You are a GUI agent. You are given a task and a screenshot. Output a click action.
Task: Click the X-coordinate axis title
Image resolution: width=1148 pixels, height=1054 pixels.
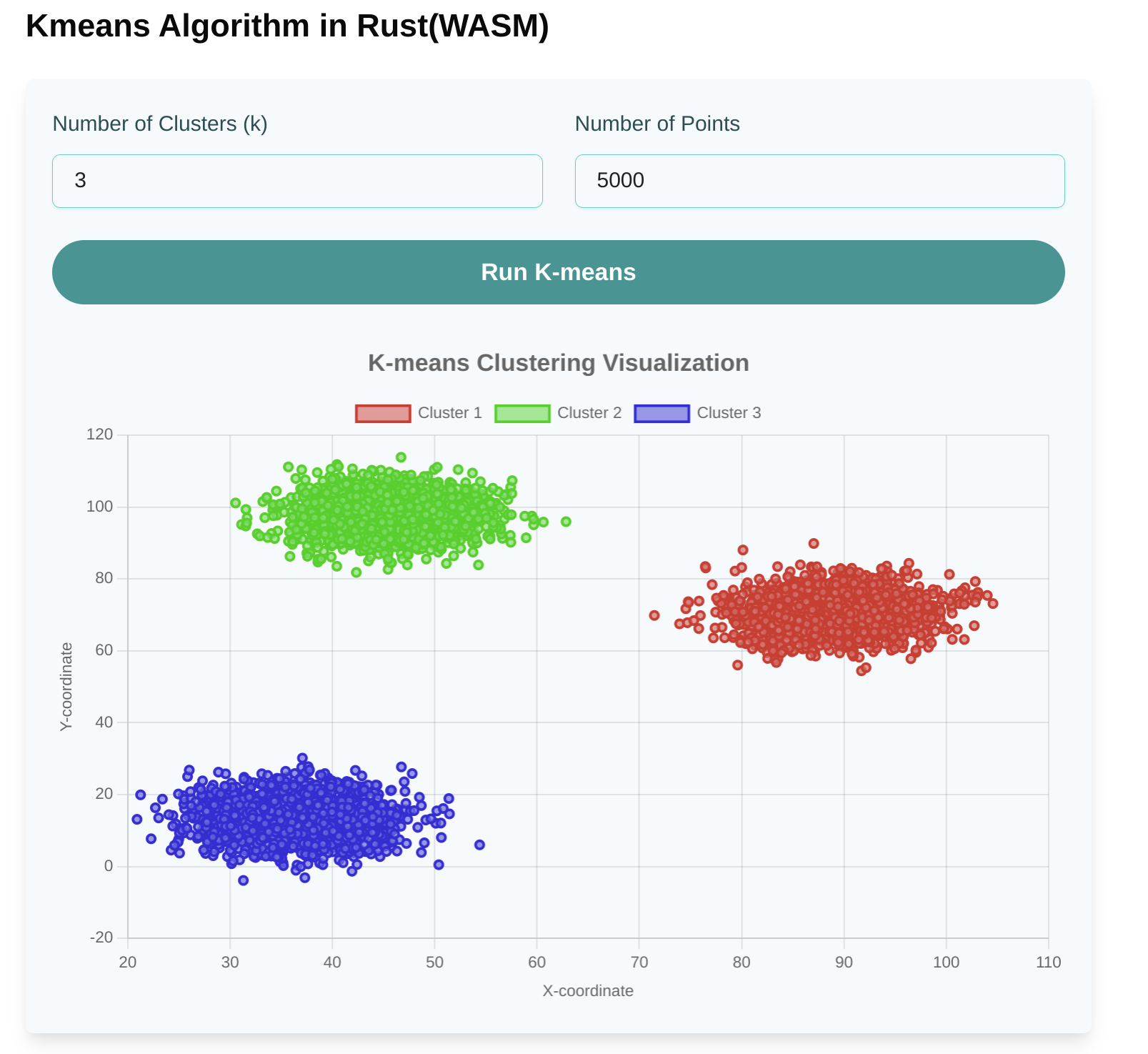[x=587, y=991]
